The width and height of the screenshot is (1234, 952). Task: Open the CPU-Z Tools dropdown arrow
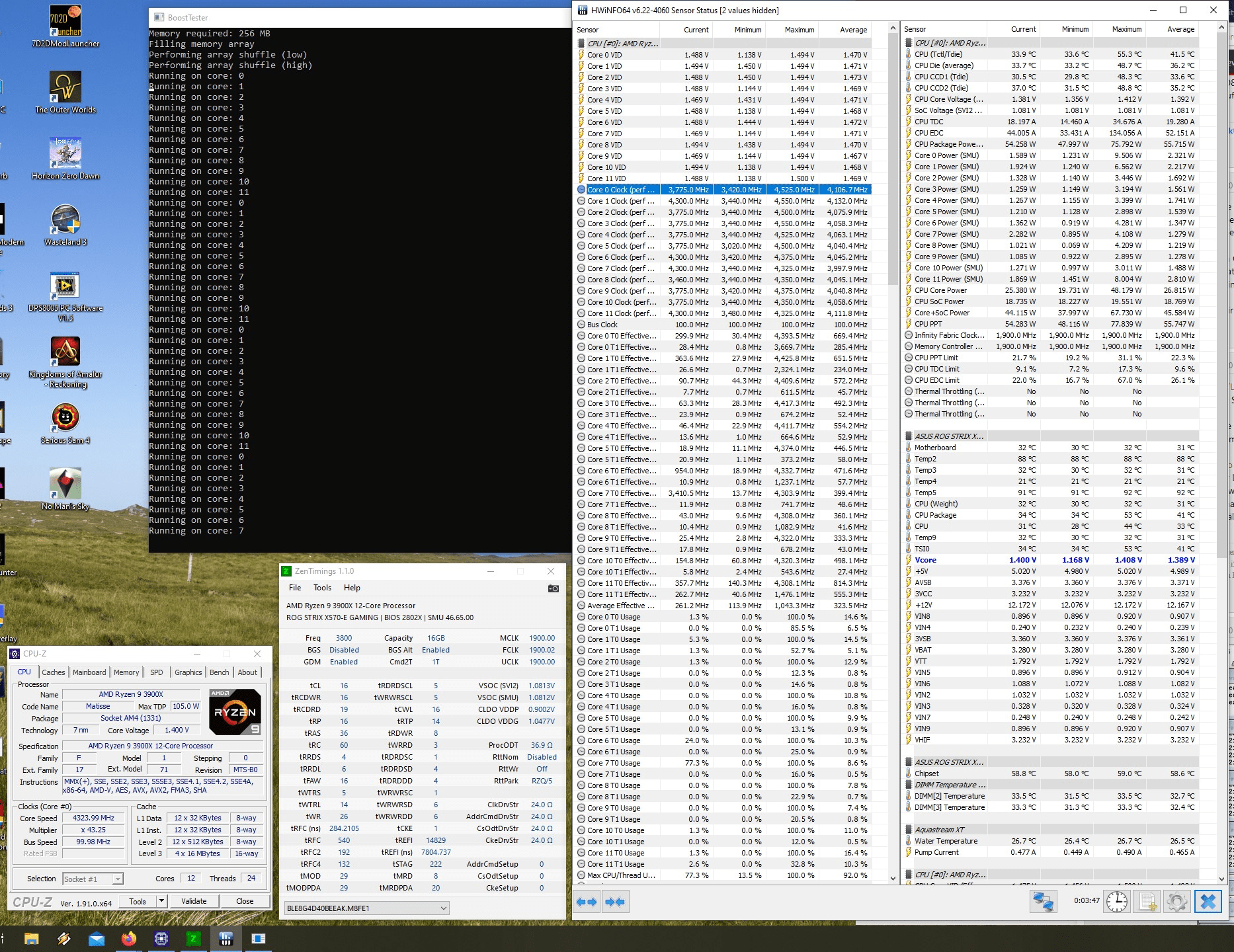click(x=161, y=901)
